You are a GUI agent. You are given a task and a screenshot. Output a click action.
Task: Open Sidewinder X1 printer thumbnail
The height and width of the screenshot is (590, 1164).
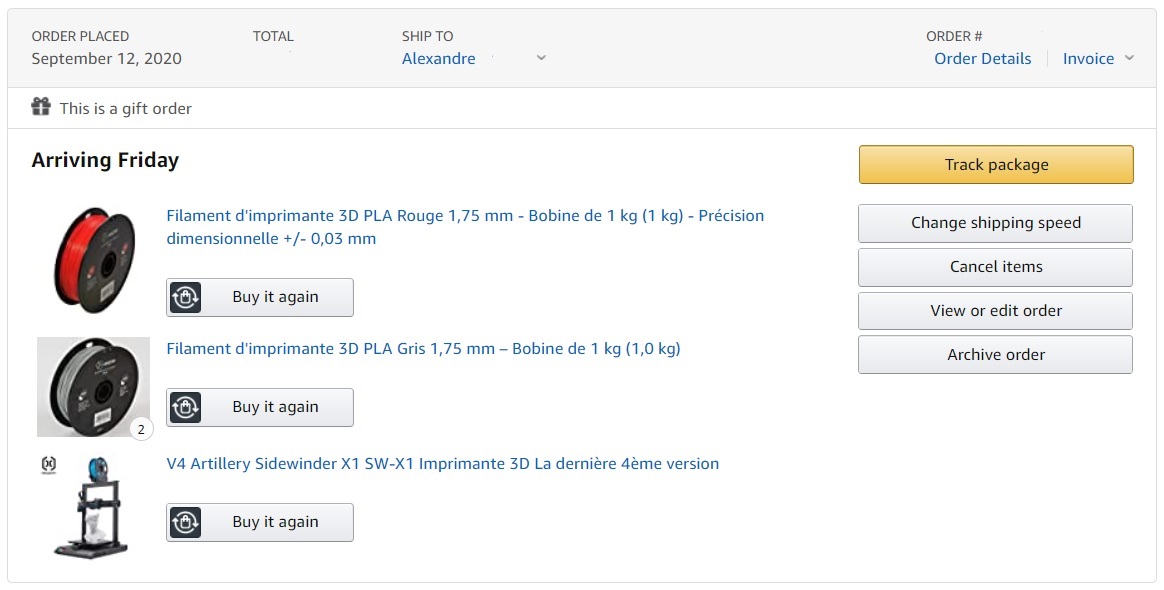pos(91,508)
